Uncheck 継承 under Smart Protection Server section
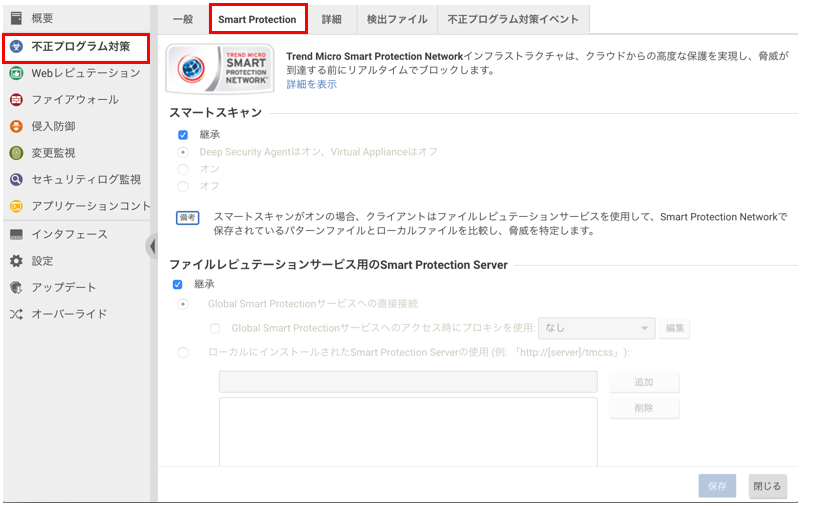Viewport: 821px width, 506px height. (x=177, y=284)
